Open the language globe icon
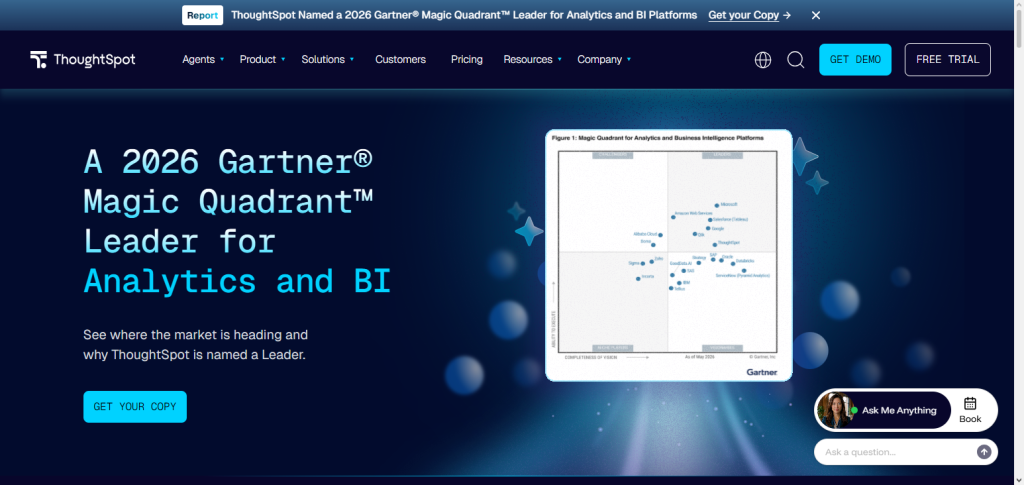The image size is (1024, 485). [763, 60]
